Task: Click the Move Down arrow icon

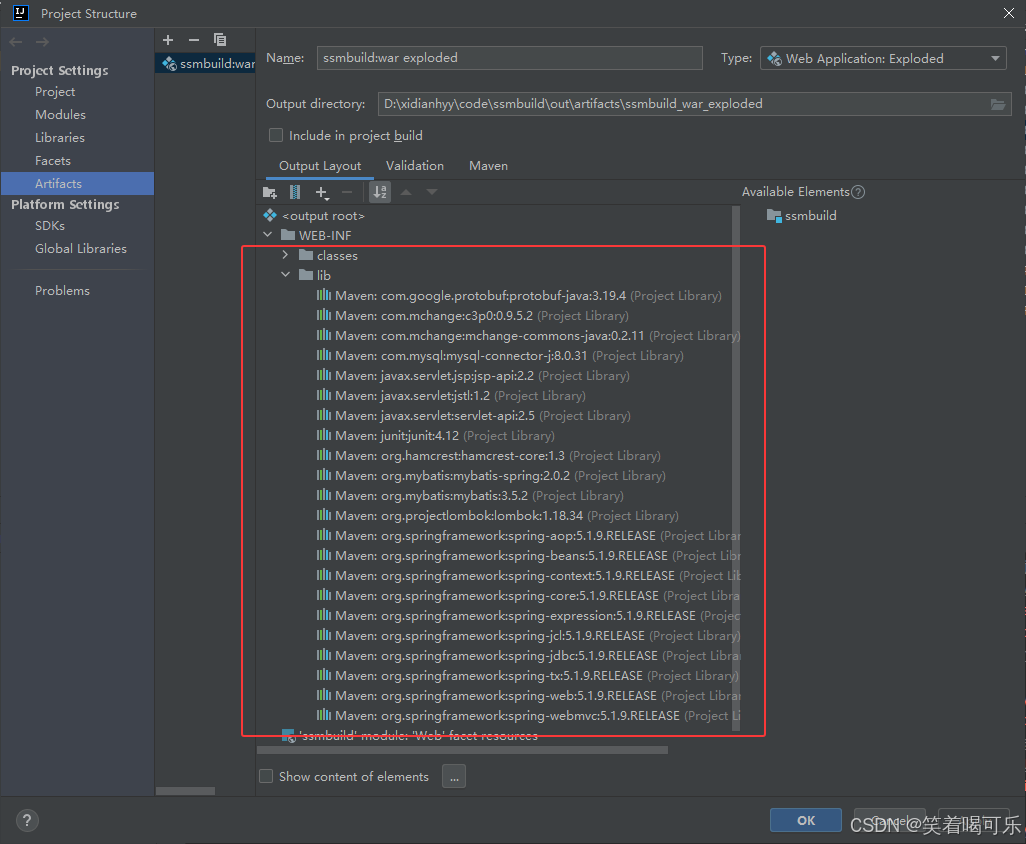Action: [432, 192]
